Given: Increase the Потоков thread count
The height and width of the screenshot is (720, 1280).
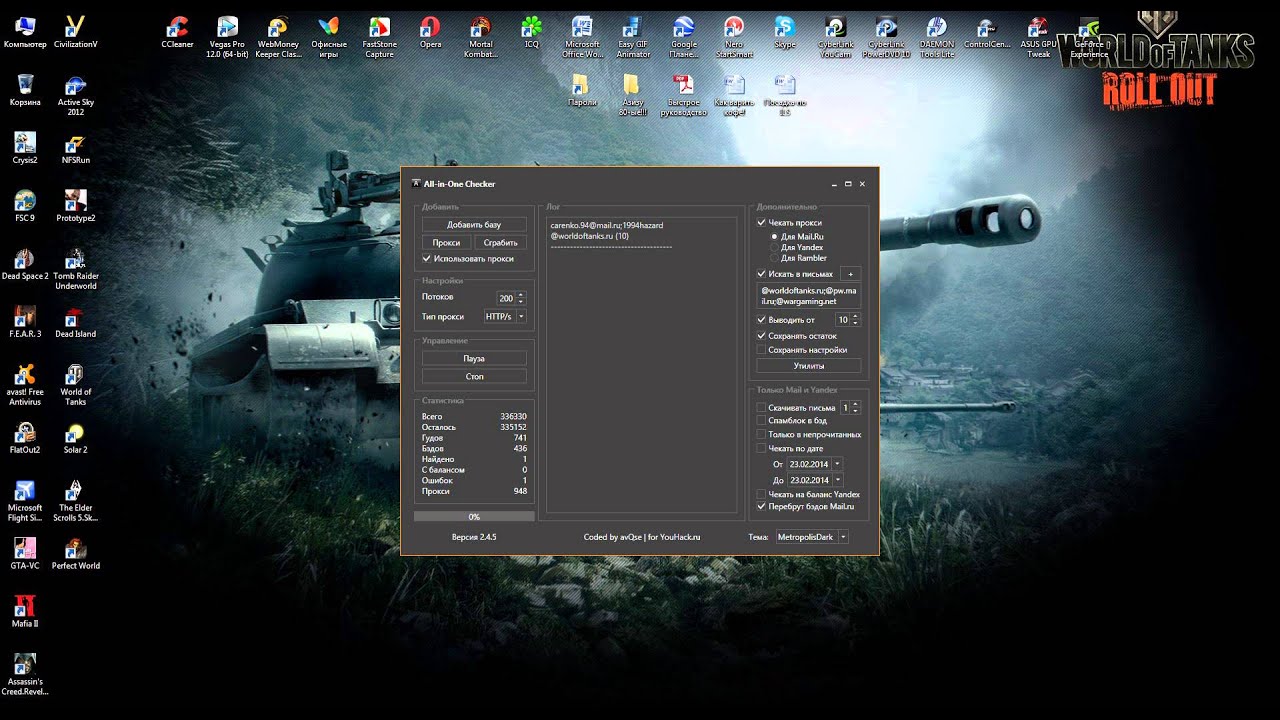Looking at the screenshot, I should tap(521, 295).
